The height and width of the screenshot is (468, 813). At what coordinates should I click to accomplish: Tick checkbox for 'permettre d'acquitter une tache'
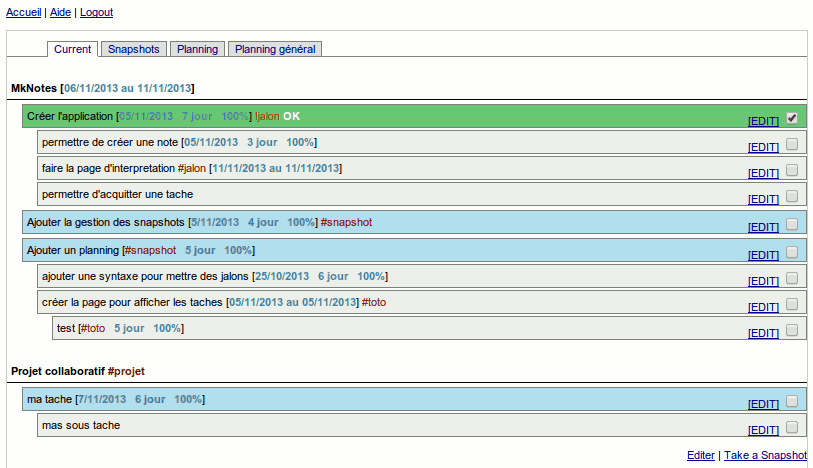pos(792,196)
